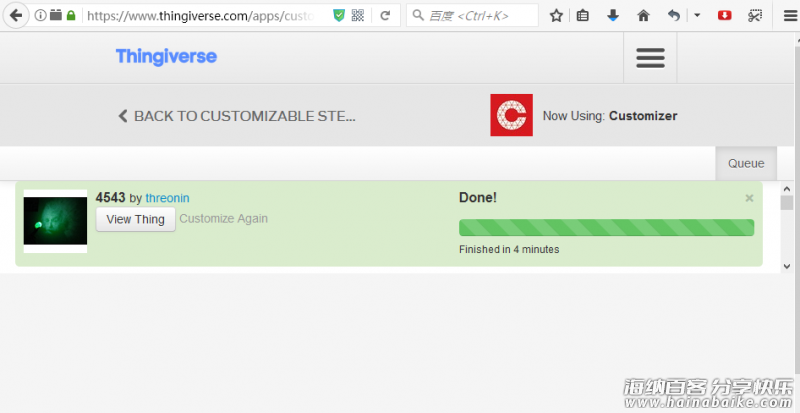The width and height of the screenshot is (800, 413).
Task: Bookmark this page with the star
Action: (556, 16)
